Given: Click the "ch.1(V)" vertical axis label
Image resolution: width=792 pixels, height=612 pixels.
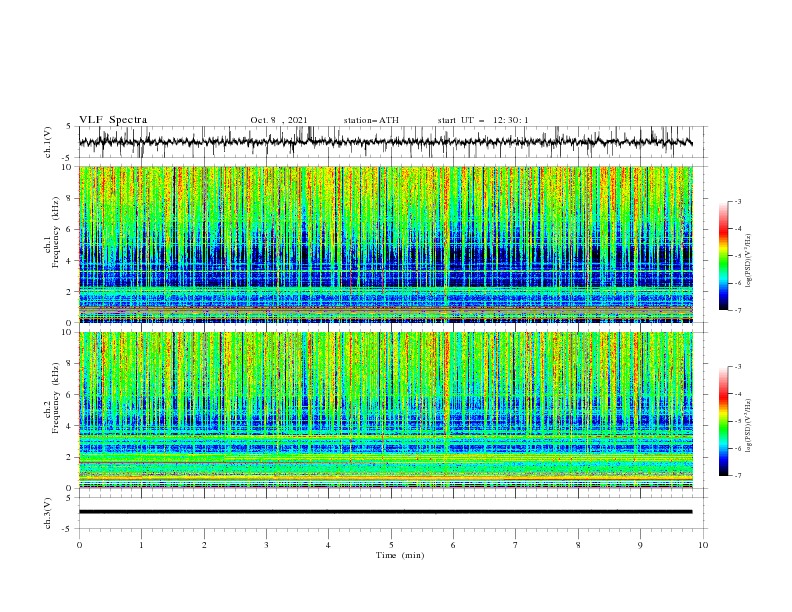Looking at the screenshot, I should coord(48,142).
